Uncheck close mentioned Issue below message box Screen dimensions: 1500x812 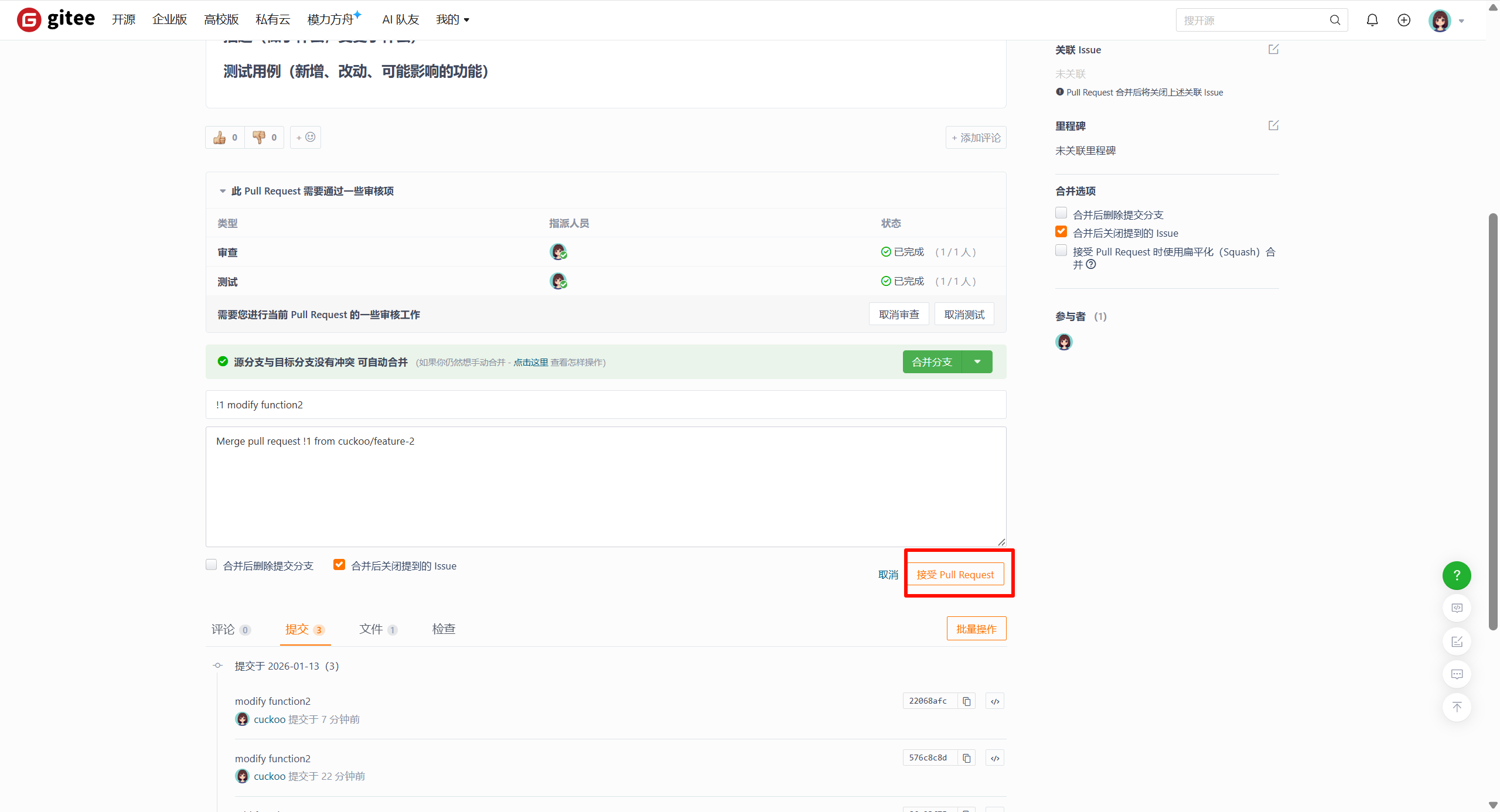coord(339,565)
